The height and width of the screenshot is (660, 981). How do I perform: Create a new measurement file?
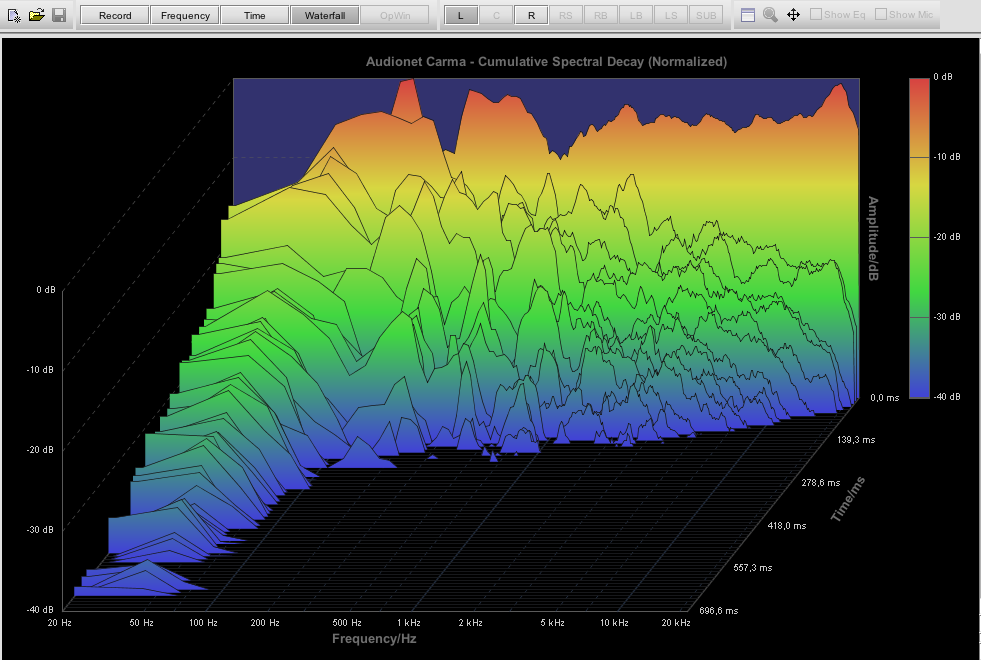tap(14, 15)
